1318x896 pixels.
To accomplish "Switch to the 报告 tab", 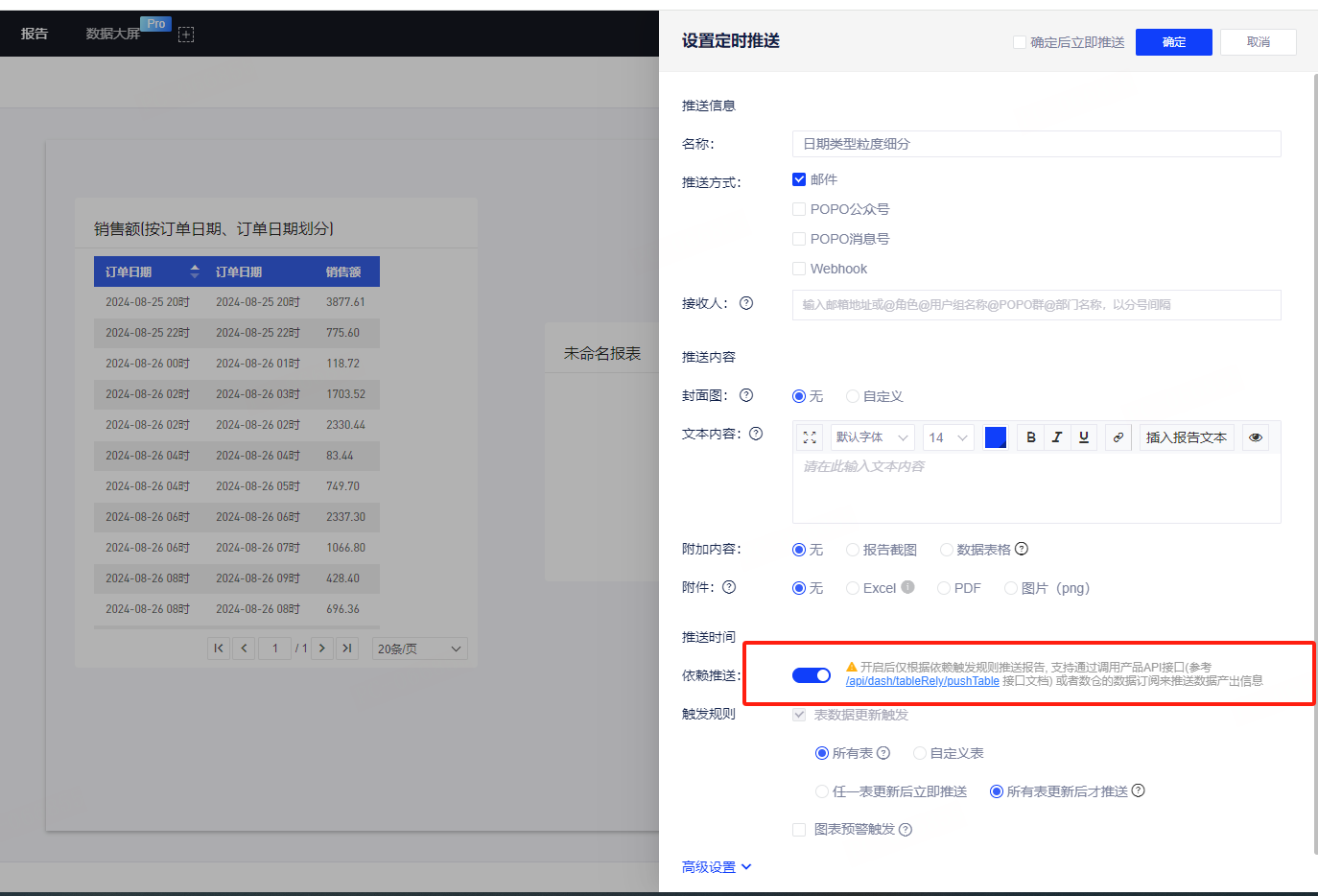I will coord(35,34).
